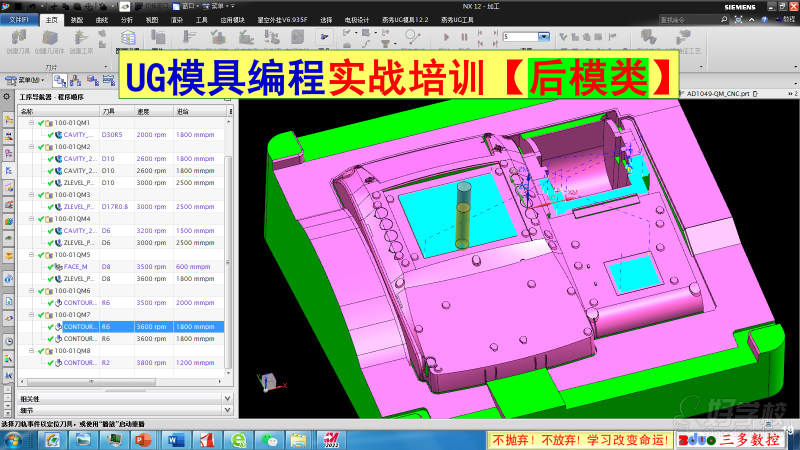Open the 文件 file menu
Screen dimensions: 800x450
click(x=20, y=19)
